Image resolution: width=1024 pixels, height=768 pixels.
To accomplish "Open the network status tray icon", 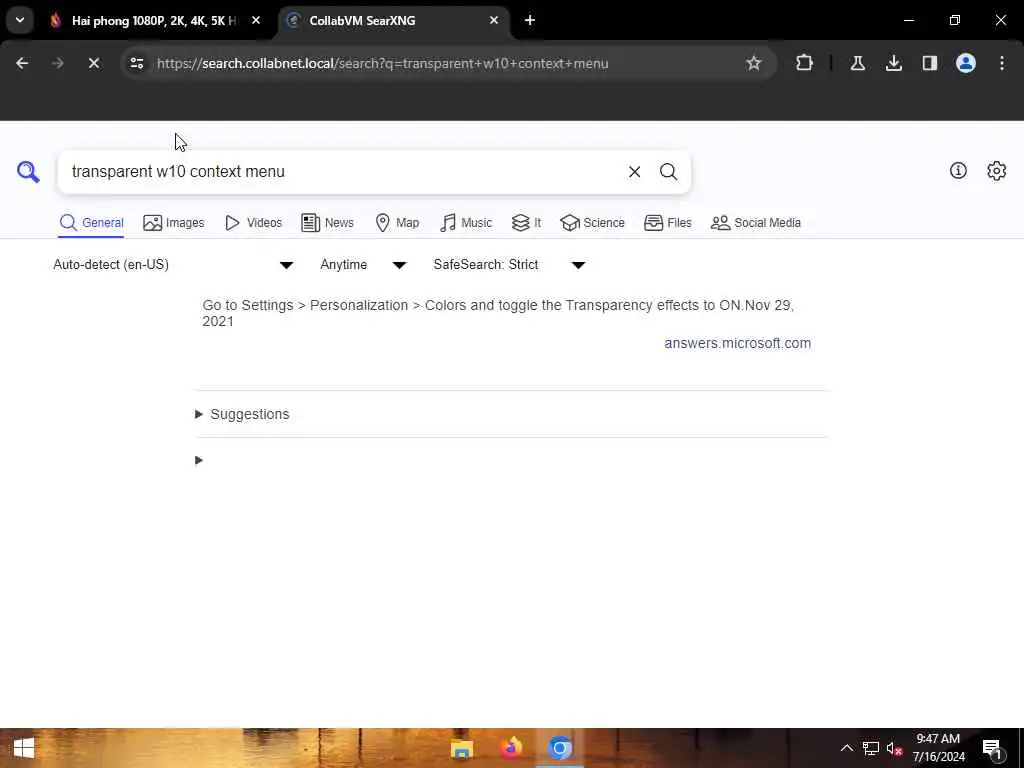I will click(x=871, y=748).
